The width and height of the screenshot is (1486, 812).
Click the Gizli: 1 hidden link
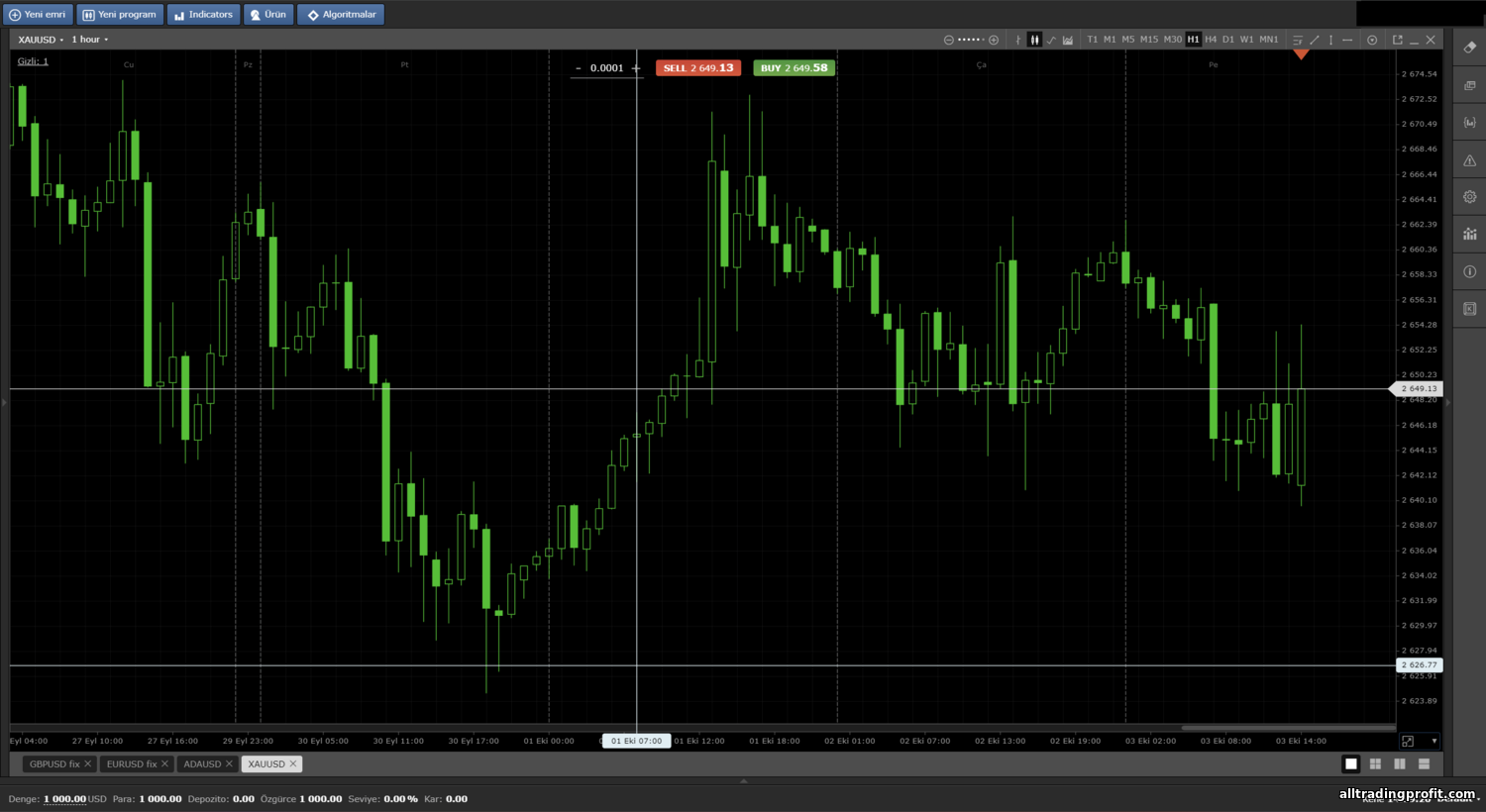33,61
